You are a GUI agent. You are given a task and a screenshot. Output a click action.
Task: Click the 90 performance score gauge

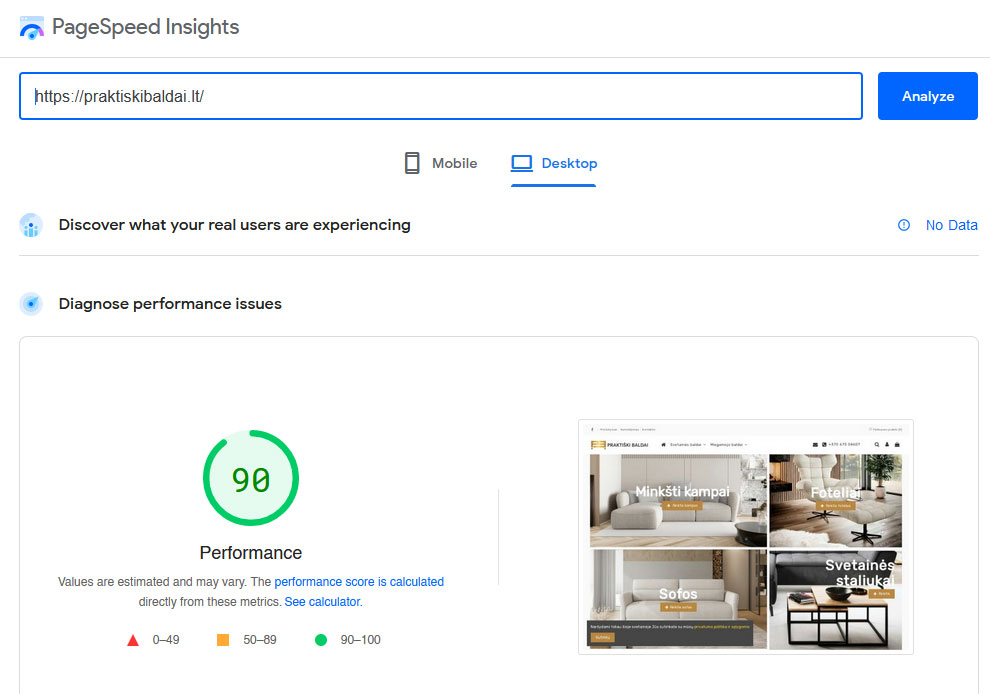coord(251,478)
